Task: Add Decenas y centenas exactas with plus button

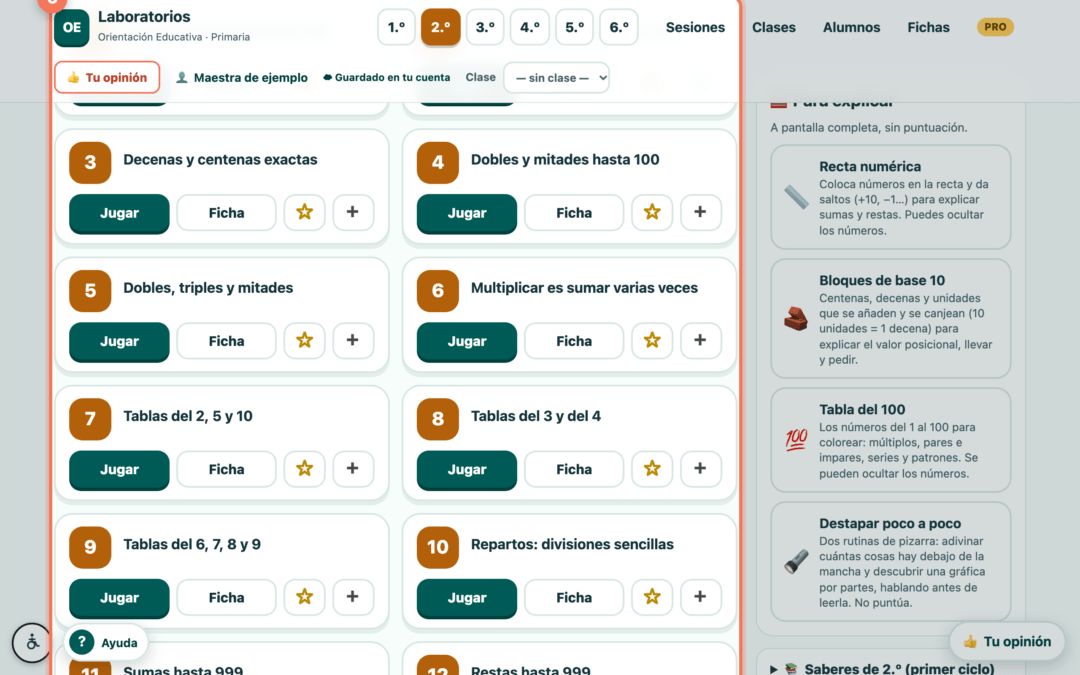Action: click(353, 212)
